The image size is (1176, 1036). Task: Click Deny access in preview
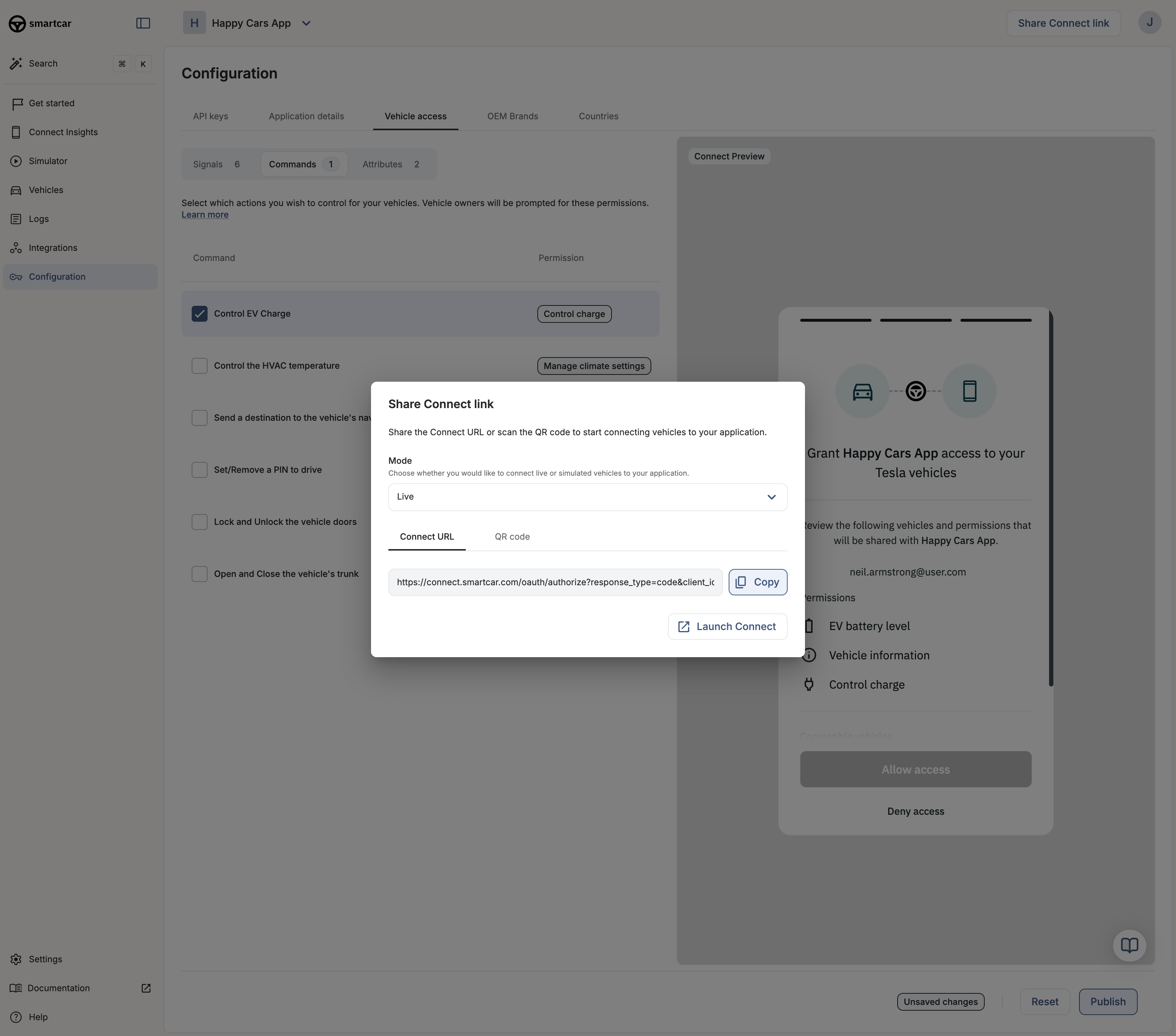[x=915, y=811]
